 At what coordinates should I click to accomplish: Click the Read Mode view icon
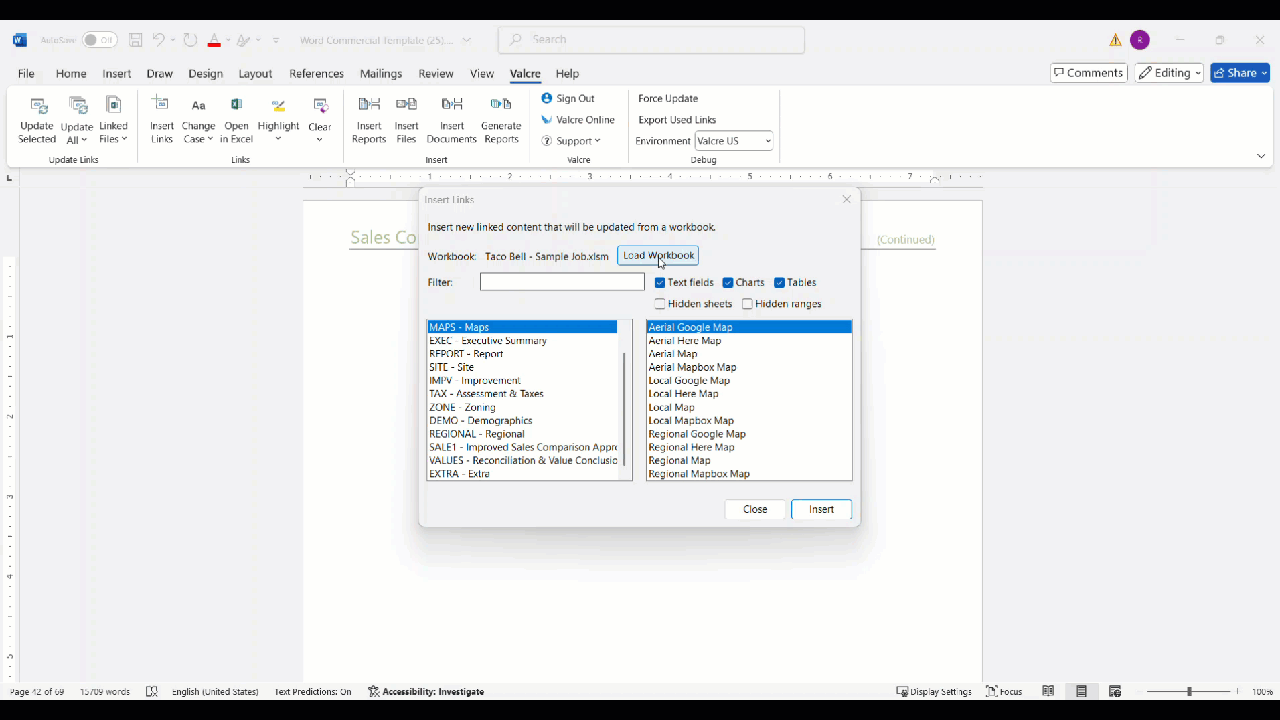coord(1048,691)
